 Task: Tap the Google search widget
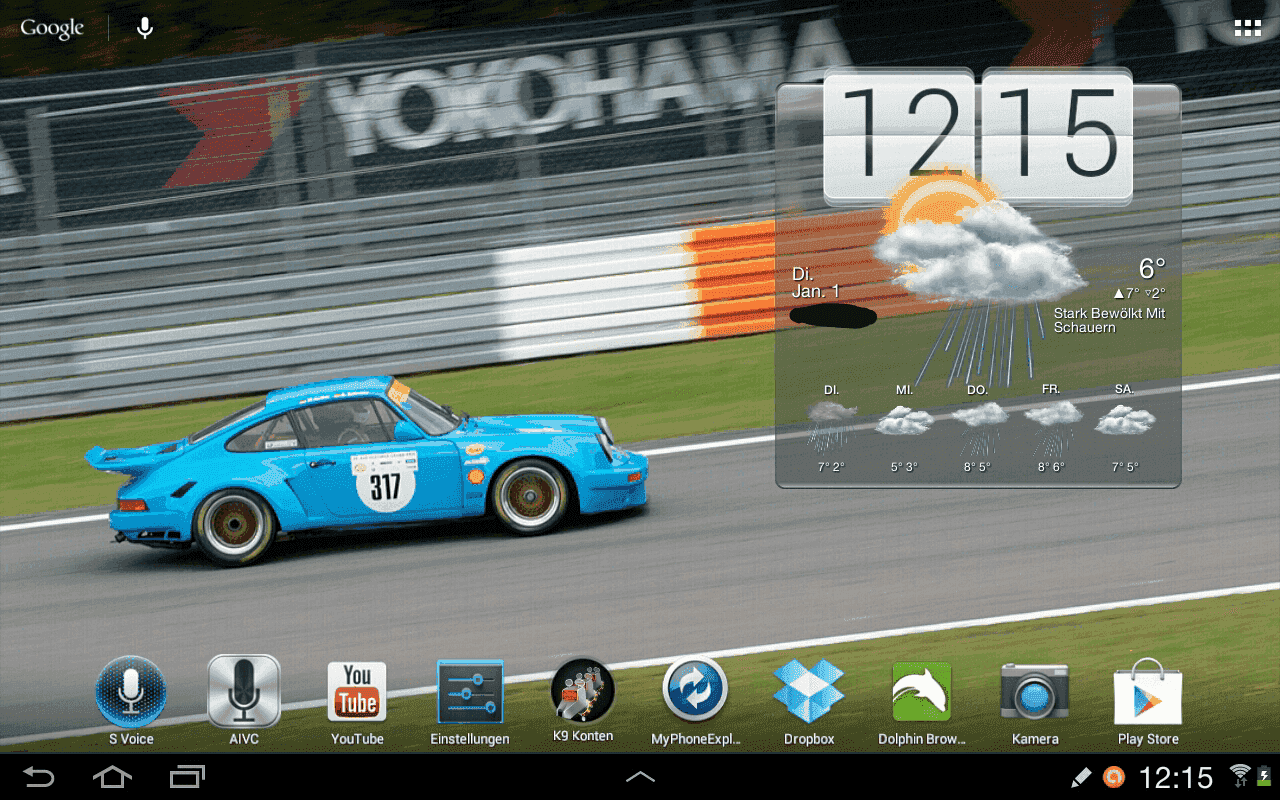click(52, 28)
